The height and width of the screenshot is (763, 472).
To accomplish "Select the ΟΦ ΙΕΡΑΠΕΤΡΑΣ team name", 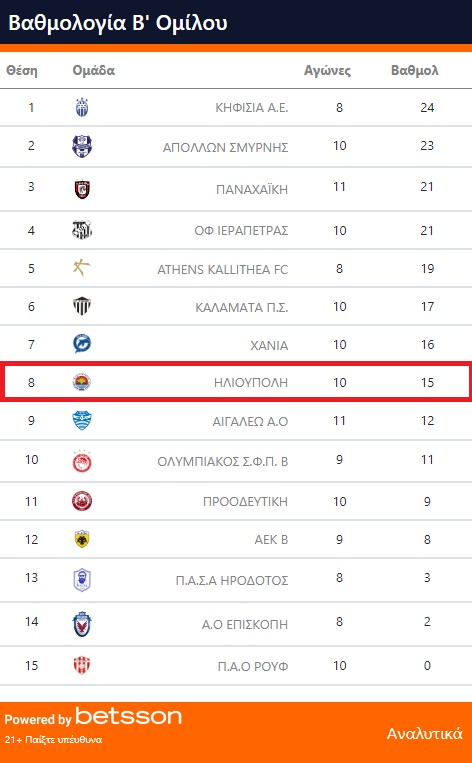I will (x=241, y=231).
